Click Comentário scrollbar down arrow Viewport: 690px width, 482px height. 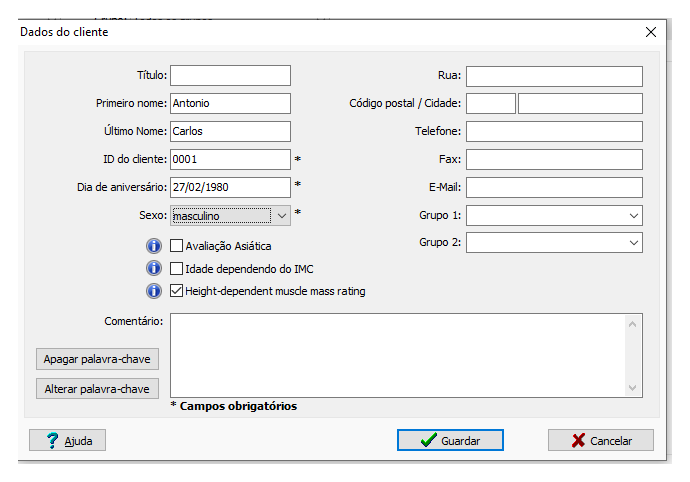(633, 388)
